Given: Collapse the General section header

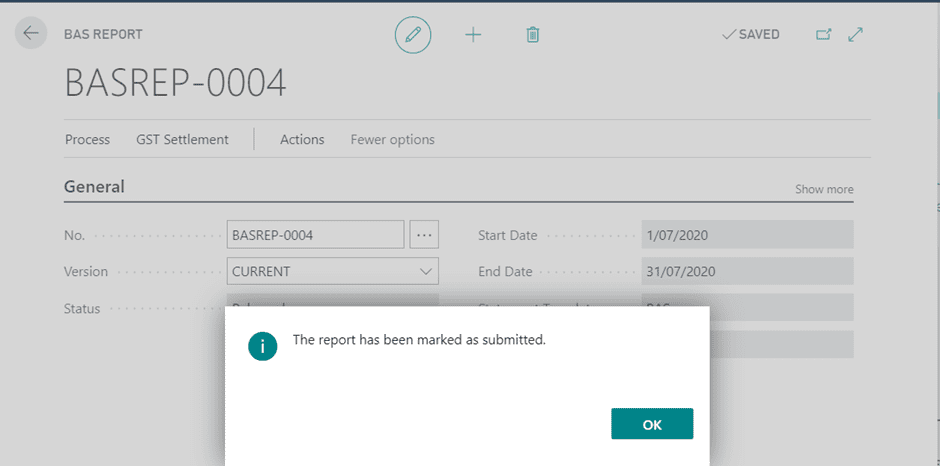Looking at the screenshot, I should coord(94,187).
